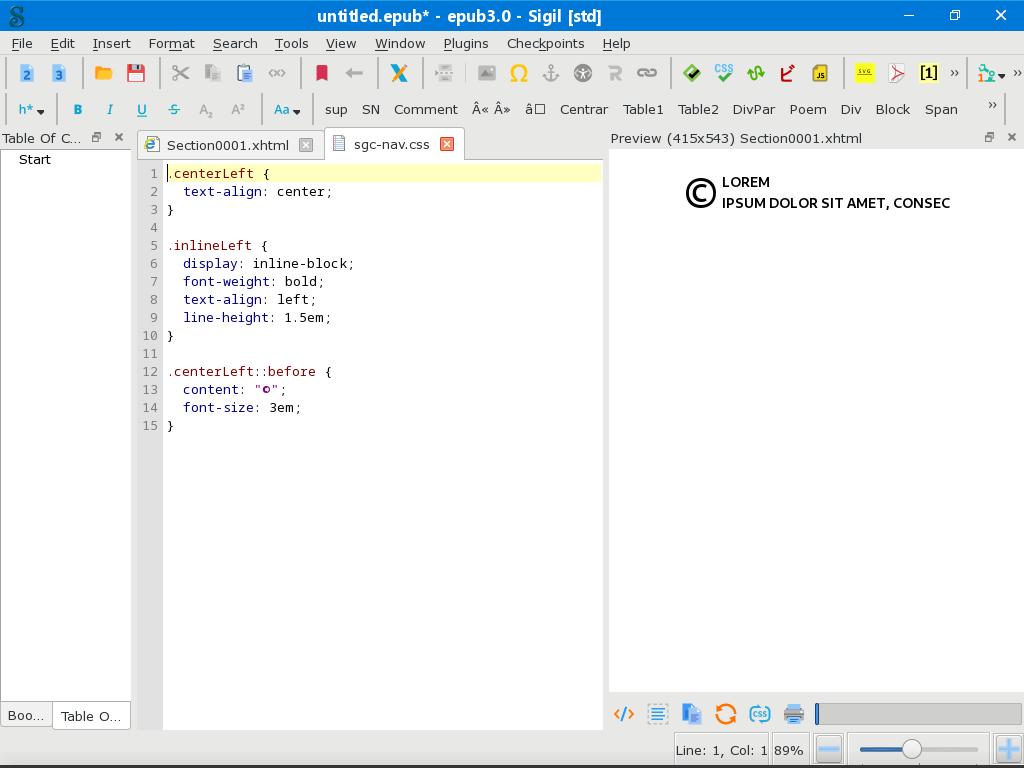Click the Save icon in toolbar

(x=136, y=73)
